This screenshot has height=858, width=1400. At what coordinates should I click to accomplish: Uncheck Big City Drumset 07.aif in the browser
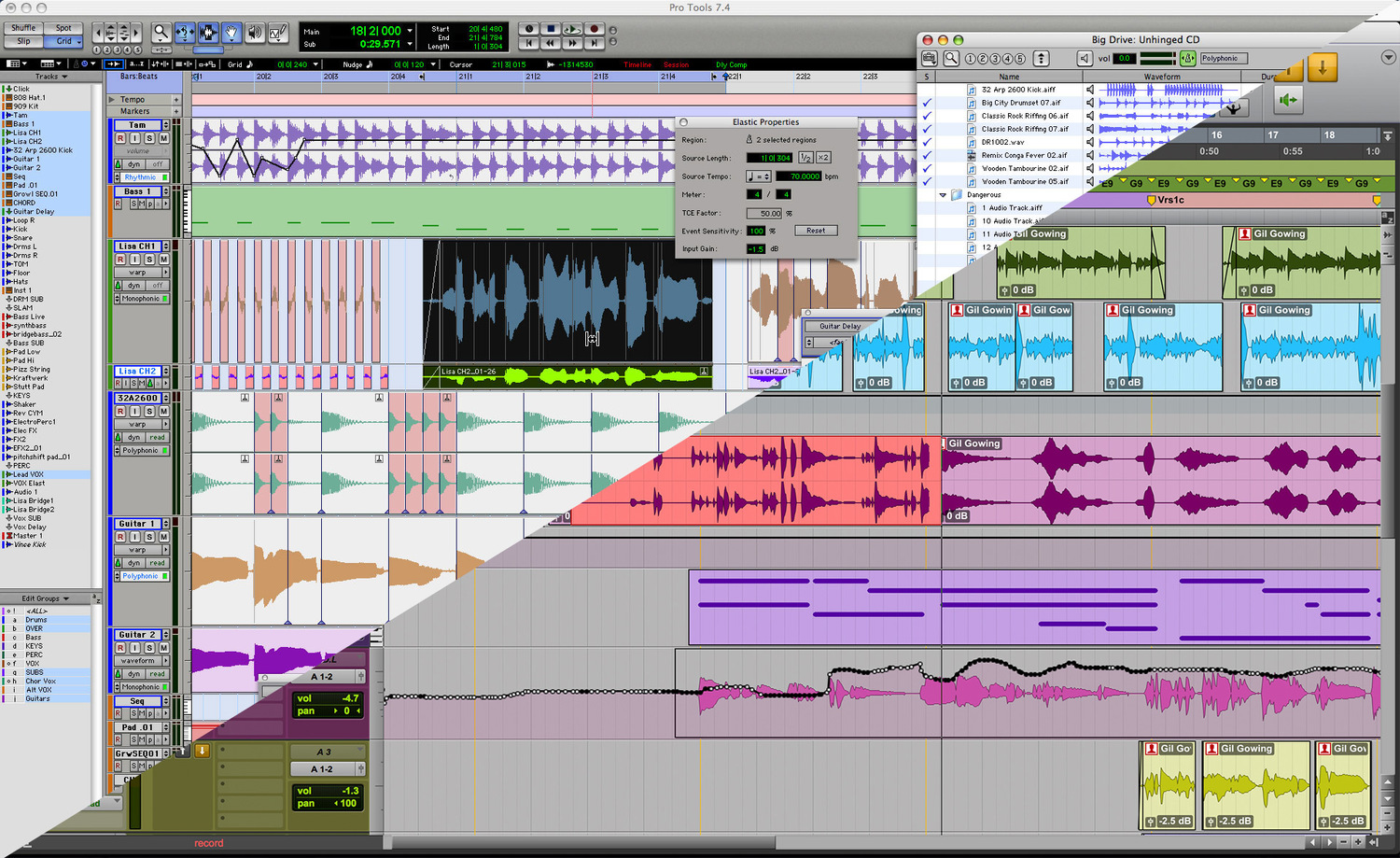point(929,103)
